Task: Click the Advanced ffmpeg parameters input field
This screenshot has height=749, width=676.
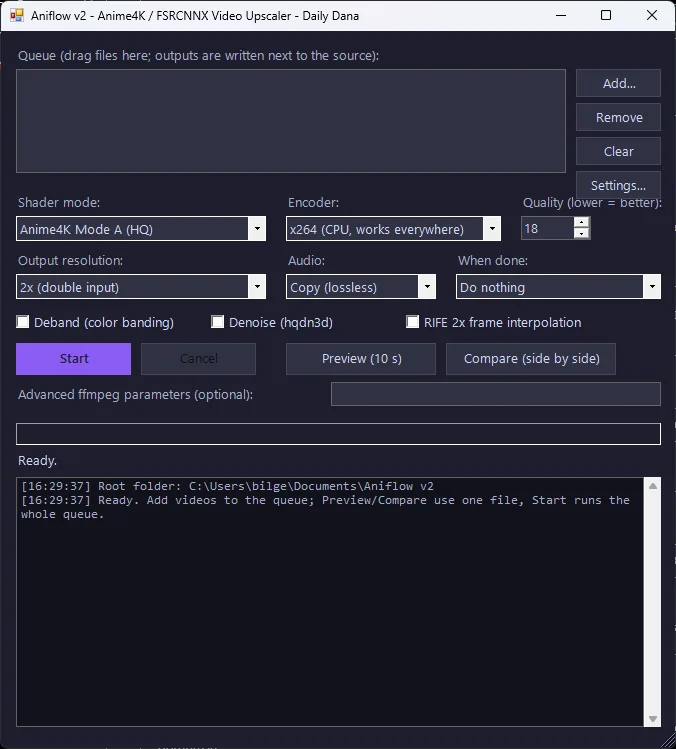Action: coord(496,394)
